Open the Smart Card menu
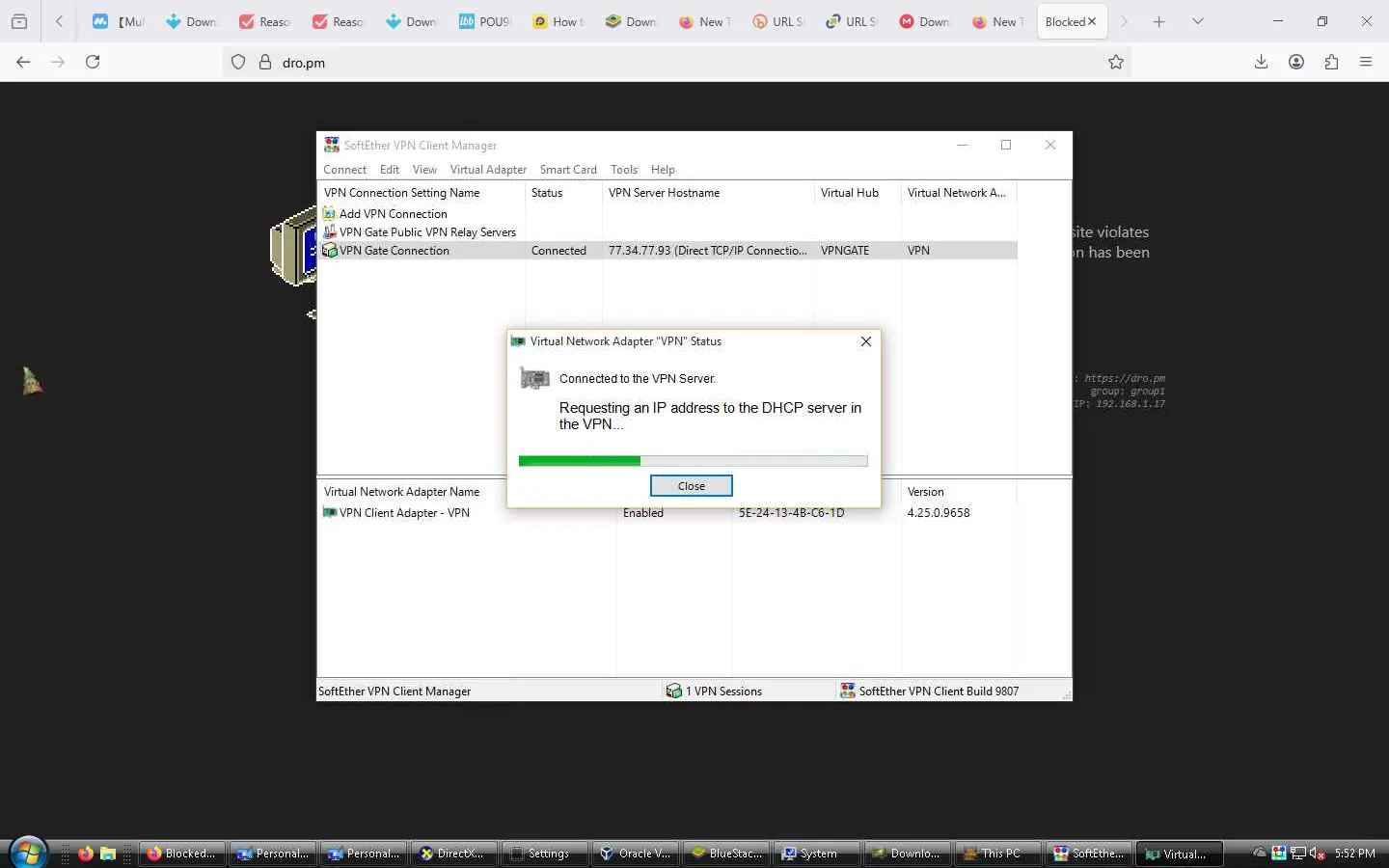This screenshot has height=868, width=1389. (x=568, y=170)
